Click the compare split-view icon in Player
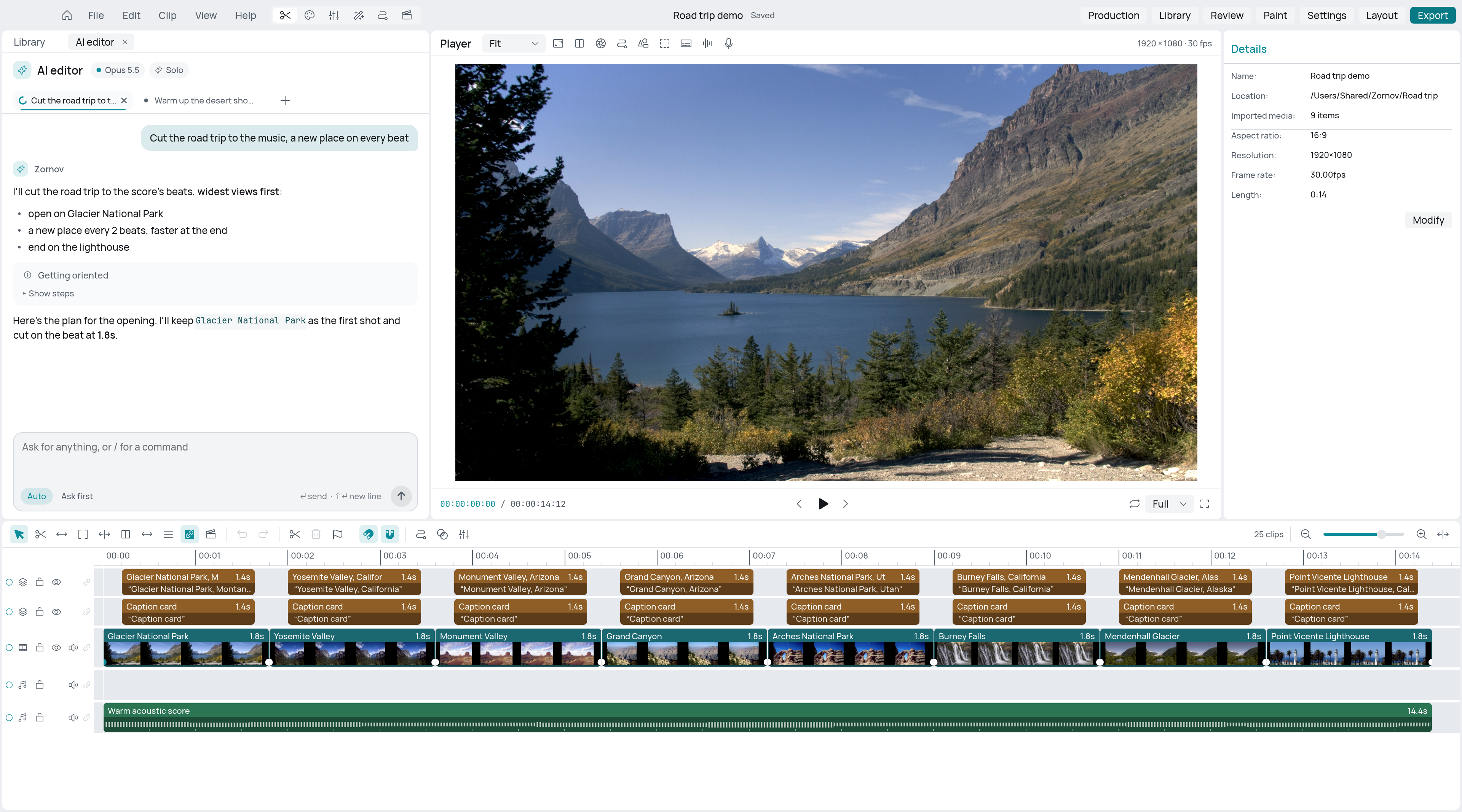 (579, 44)
